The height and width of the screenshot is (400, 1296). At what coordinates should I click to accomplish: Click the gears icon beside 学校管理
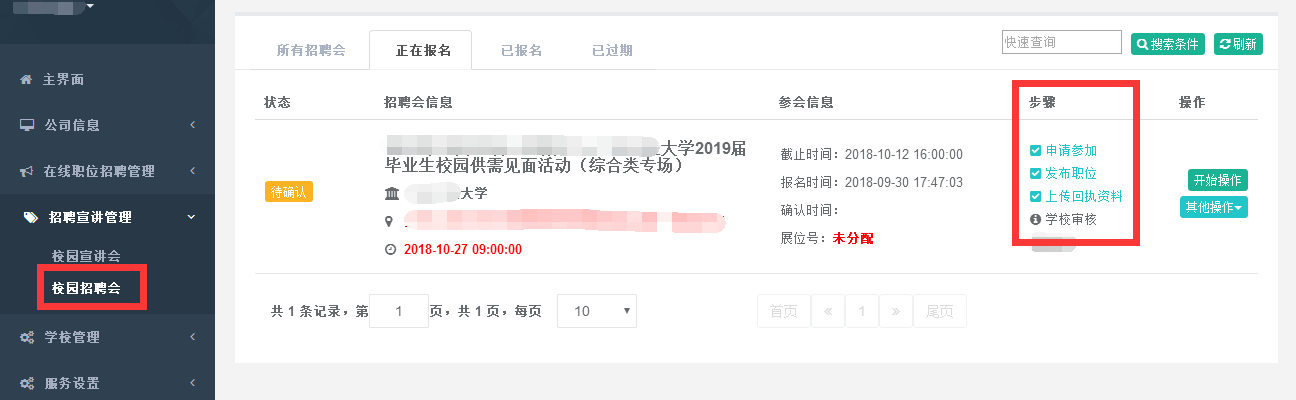pyautogui.click(x=27, y=338)
